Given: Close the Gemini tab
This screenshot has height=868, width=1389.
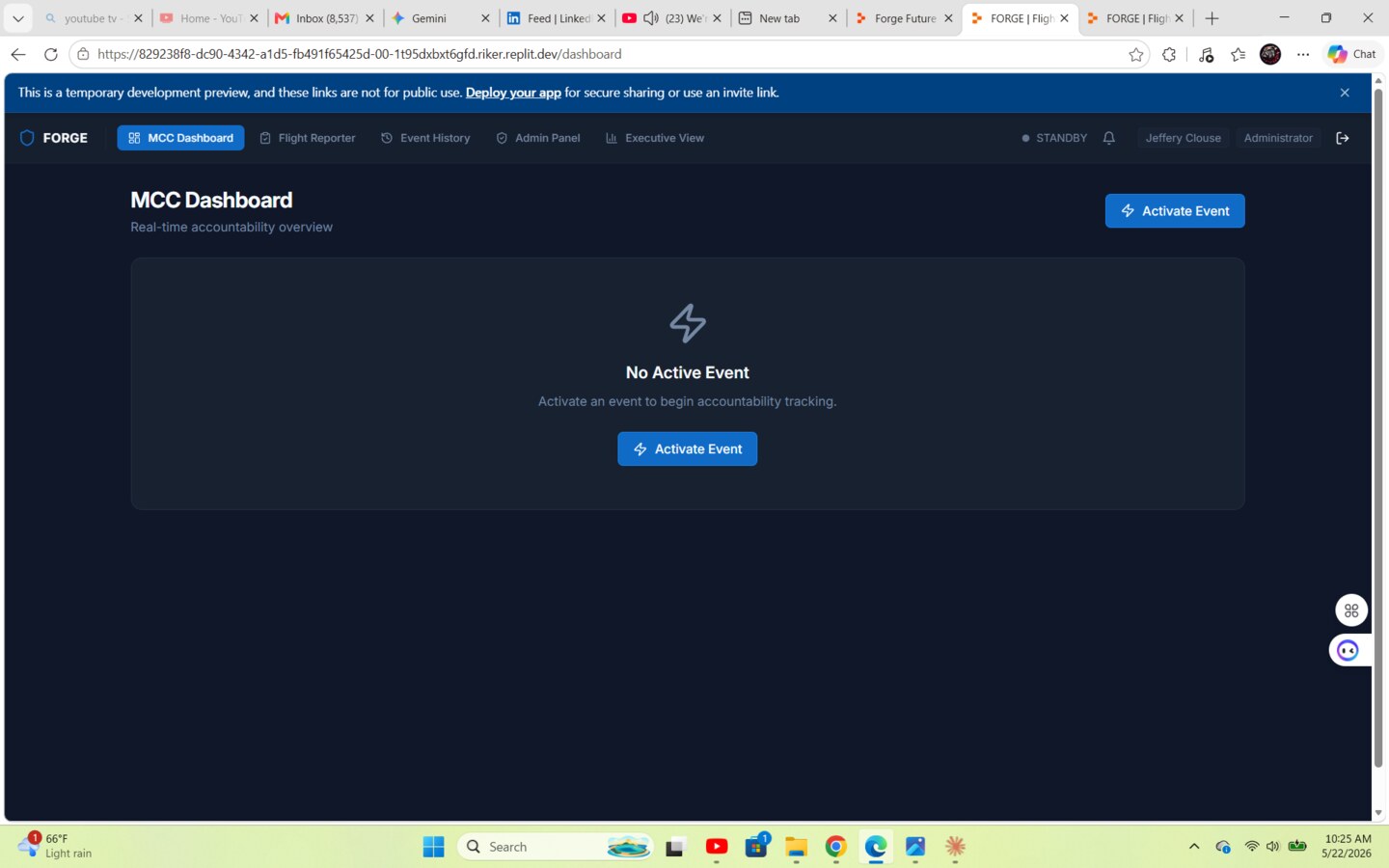Looking at the screenshot, I should tap(485, 18).
